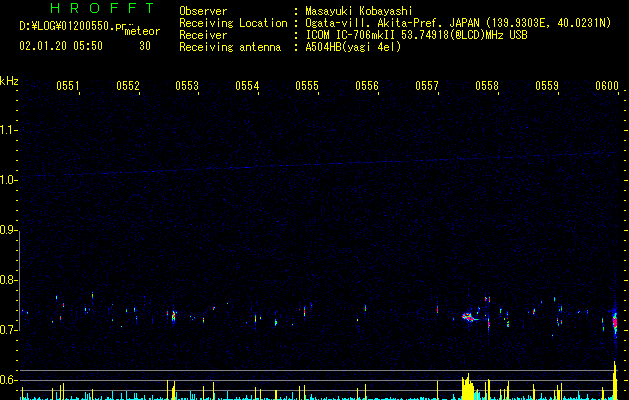The width and height of the screenshot is (629, 400).
Task: Click the 0554 time marker
Action: pos(247,86)
